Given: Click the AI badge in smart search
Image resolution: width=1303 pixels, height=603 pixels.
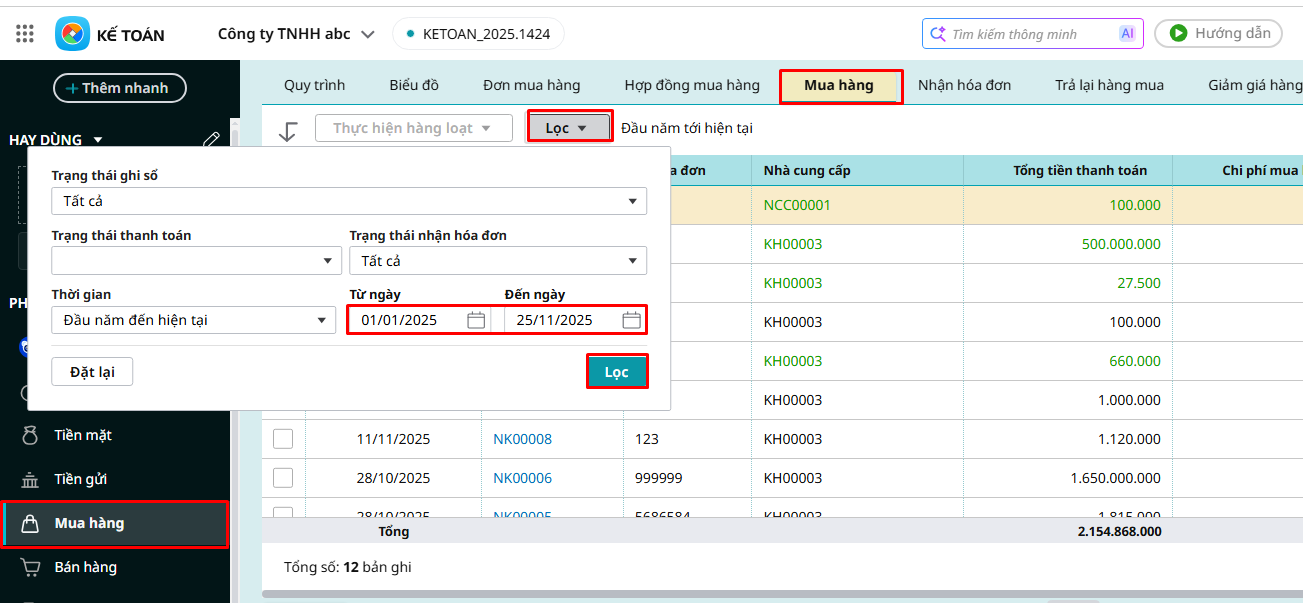Looking at the screenshot, I should click(1127, 34).
